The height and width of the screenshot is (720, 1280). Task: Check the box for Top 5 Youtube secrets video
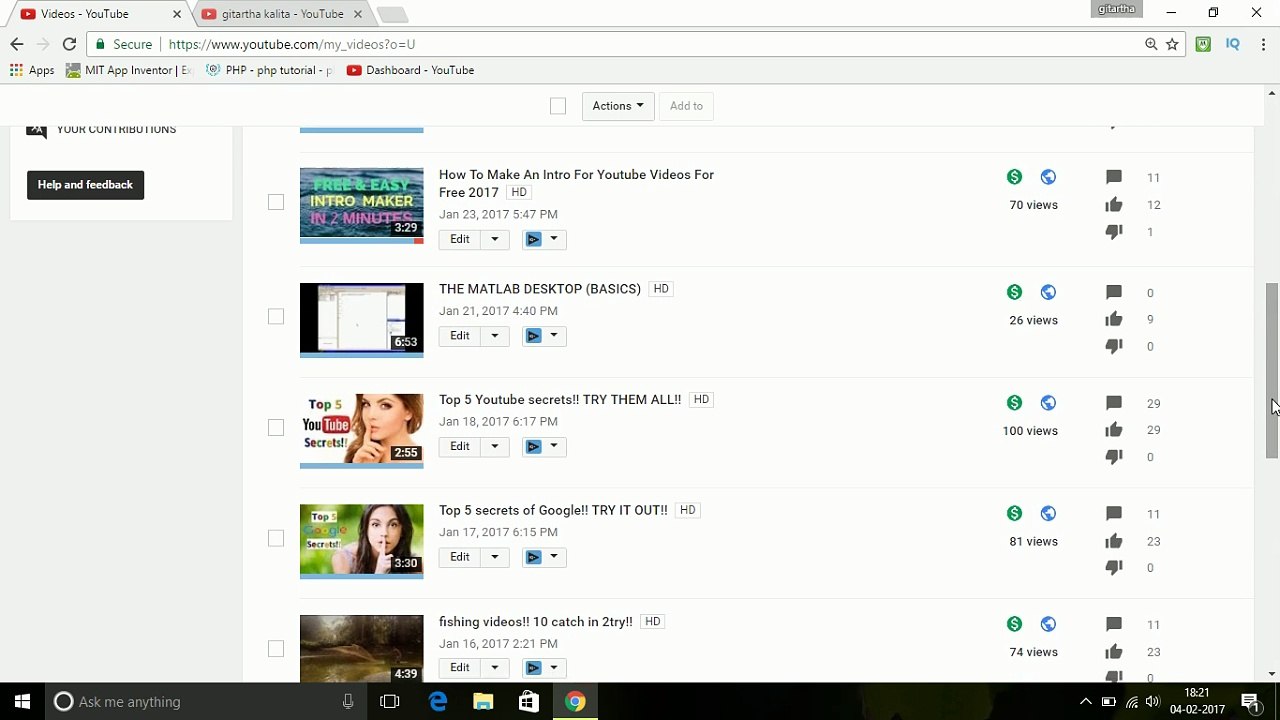tap(276, 428)
